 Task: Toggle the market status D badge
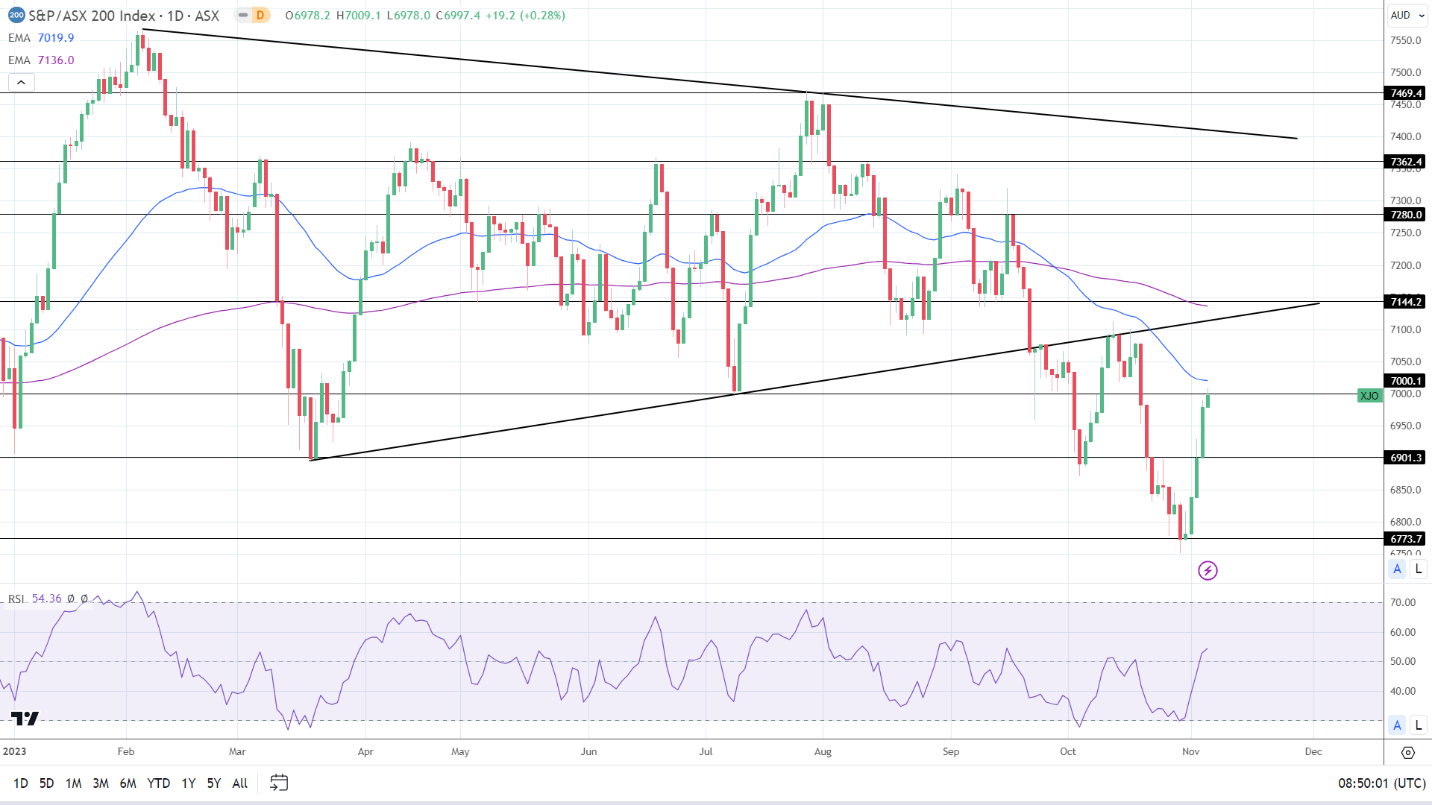point(260,15)
